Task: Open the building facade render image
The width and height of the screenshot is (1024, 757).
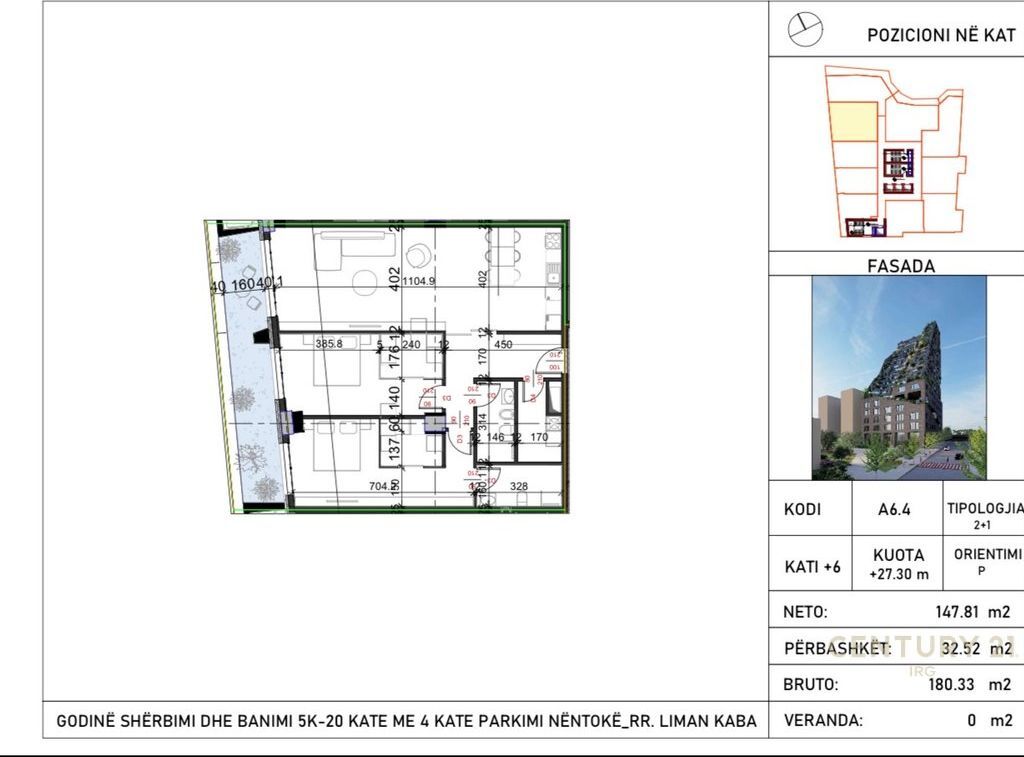Action: [898, 377]
